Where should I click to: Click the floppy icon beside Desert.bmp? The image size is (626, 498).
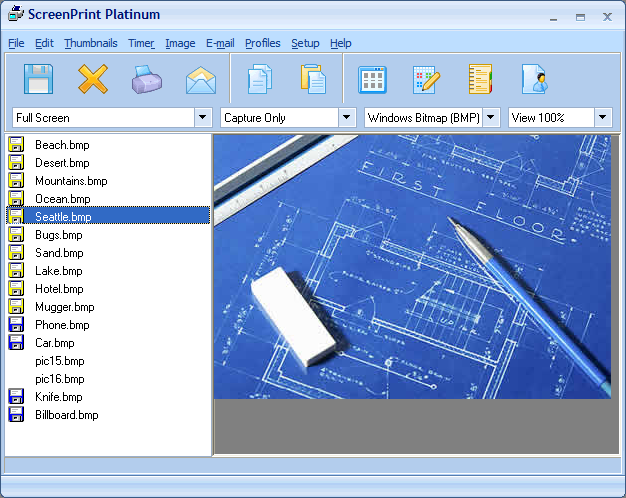pyautogui.click(x=16, y=163)
